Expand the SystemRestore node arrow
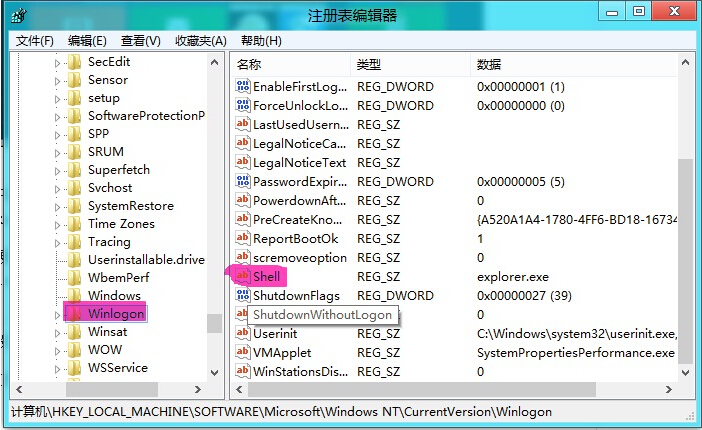The image size is (702, 430). click(x=57, y=207)
